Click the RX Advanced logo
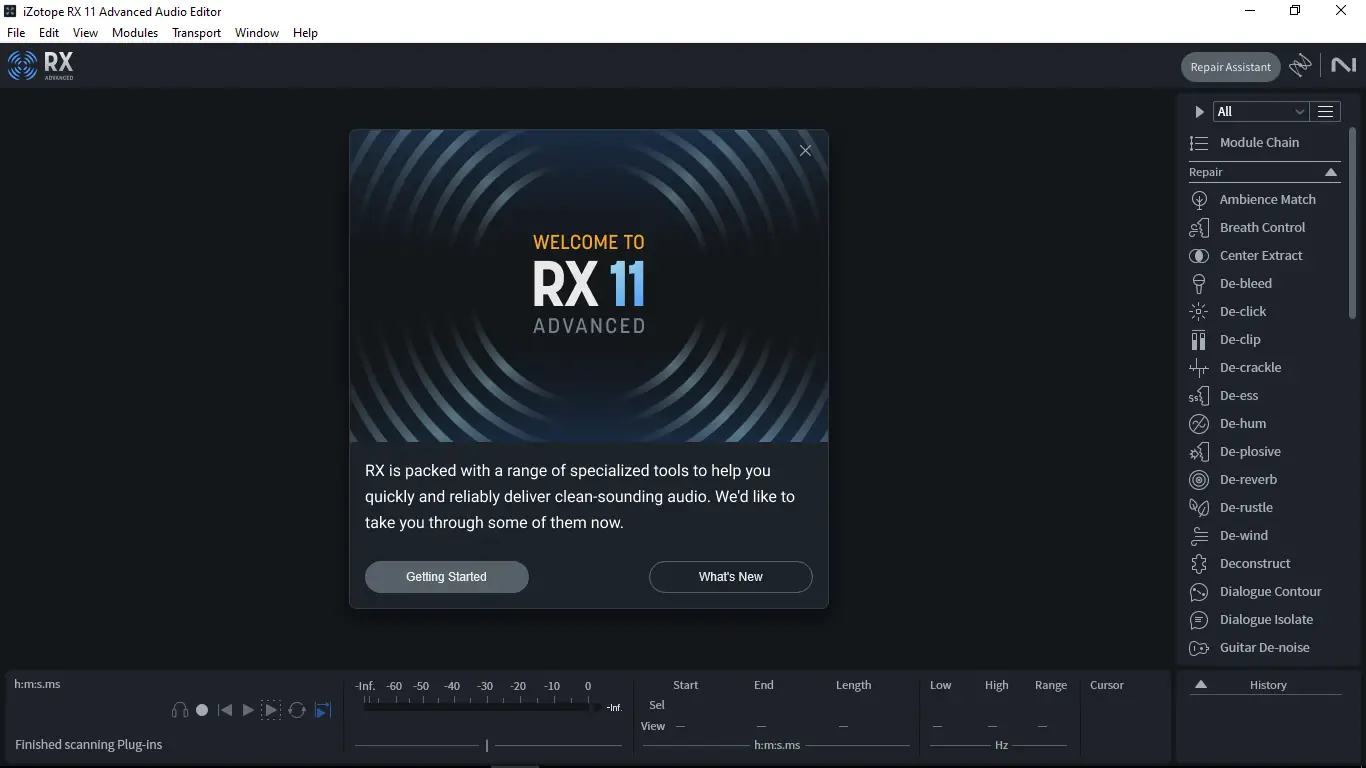Viewport: 1366px width, 768px height. point(41,66)
